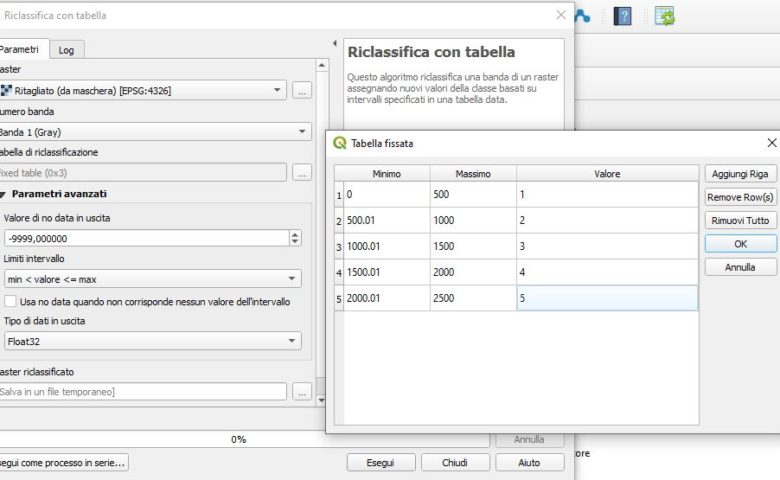Image resolution: width=780 pixels, height=480 pixels.
Task: Open the fixed table editor browse button
Action: pyautogui.click(x=302, y=173)
